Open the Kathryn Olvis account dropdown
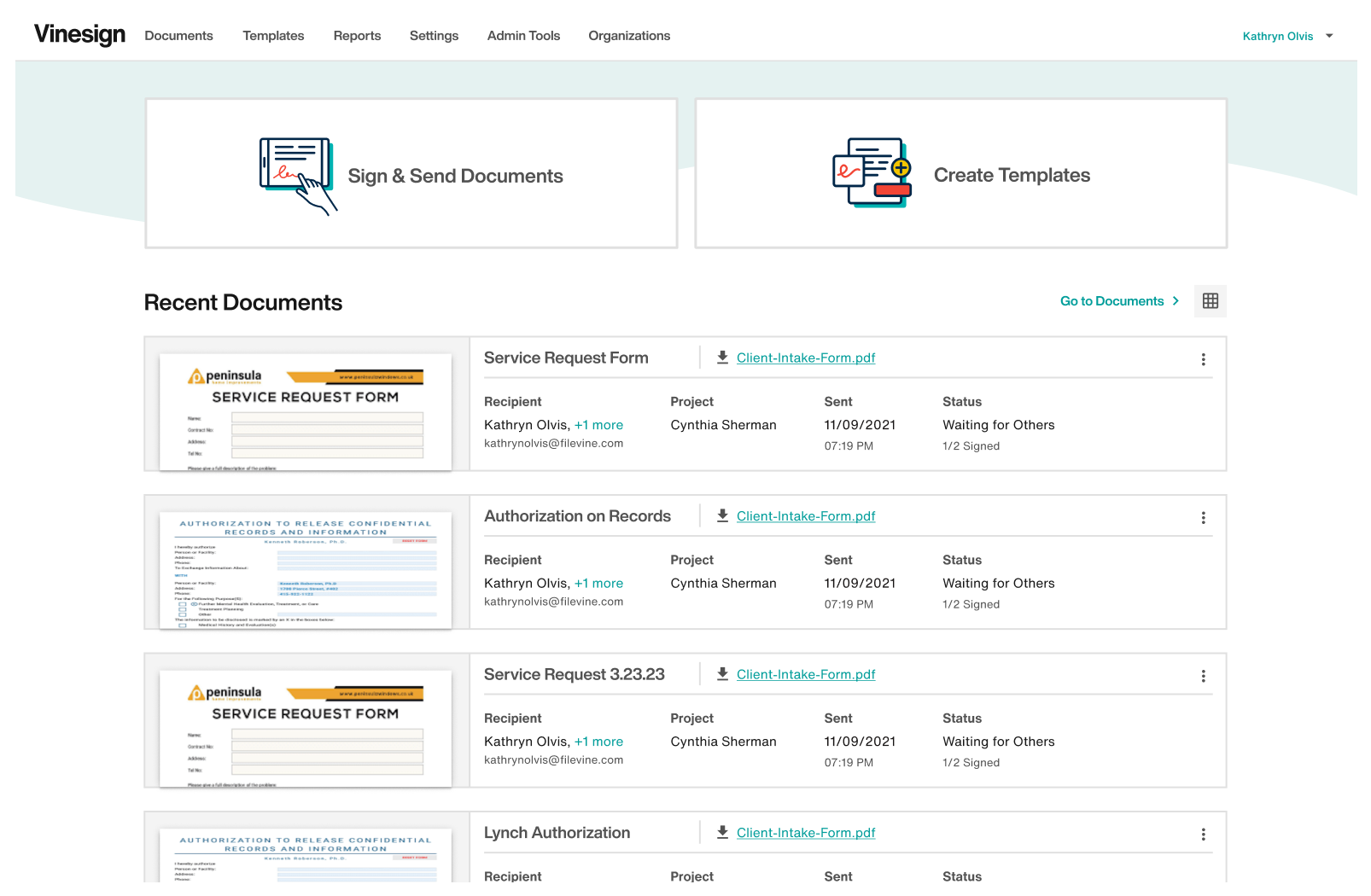 point(1287,36)
